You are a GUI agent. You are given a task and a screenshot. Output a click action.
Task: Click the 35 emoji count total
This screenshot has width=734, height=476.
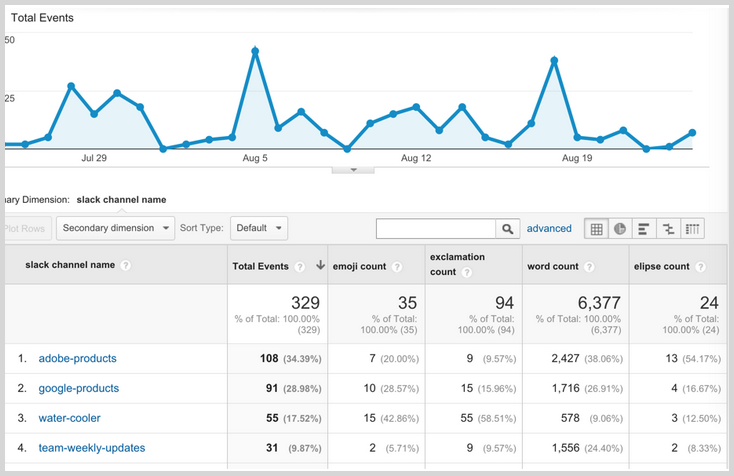pos(407,303)
